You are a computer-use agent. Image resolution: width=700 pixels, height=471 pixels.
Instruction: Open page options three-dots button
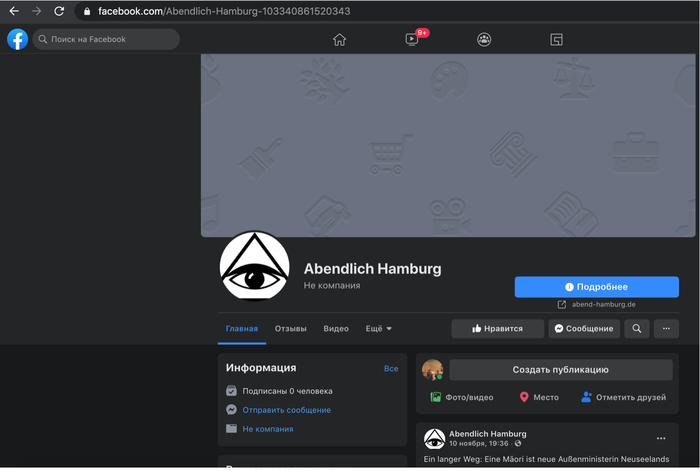pos(666,329)
